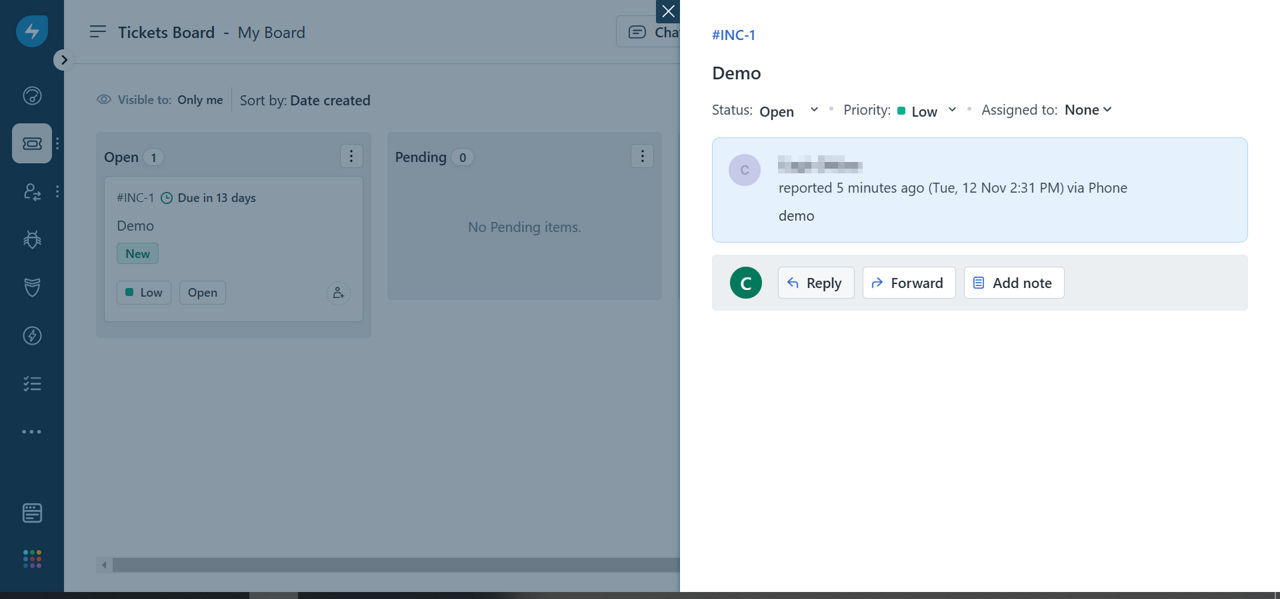This screenshot has height=599, width=1280.
Task: Open the My Board name selector
Action: pos(271,32)
